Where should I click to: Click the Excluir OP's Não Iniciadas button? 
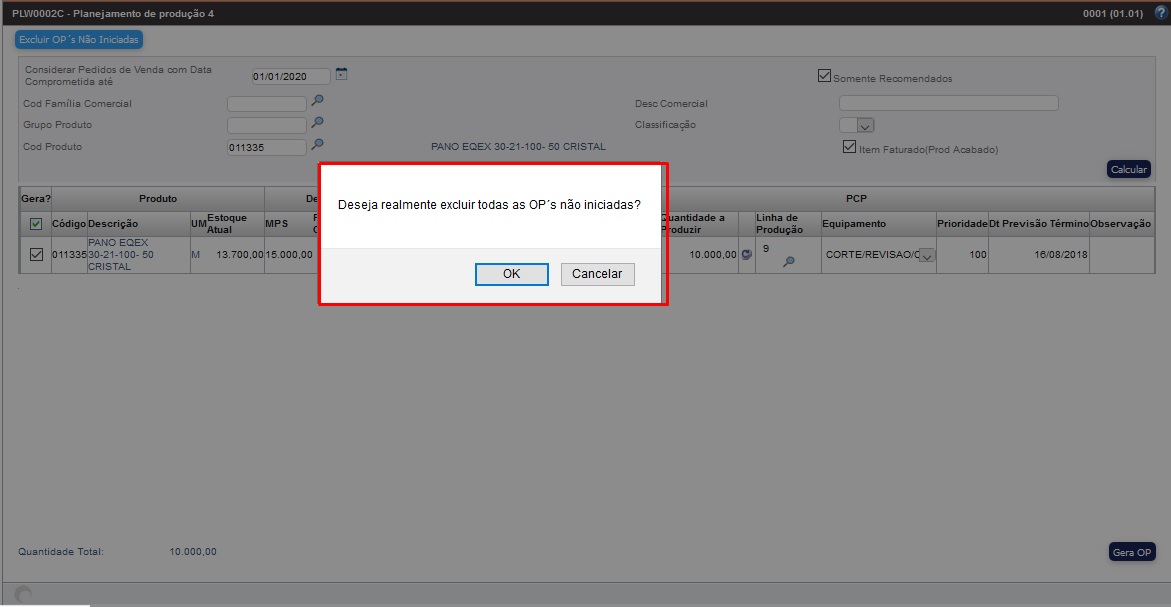(79, 40)
